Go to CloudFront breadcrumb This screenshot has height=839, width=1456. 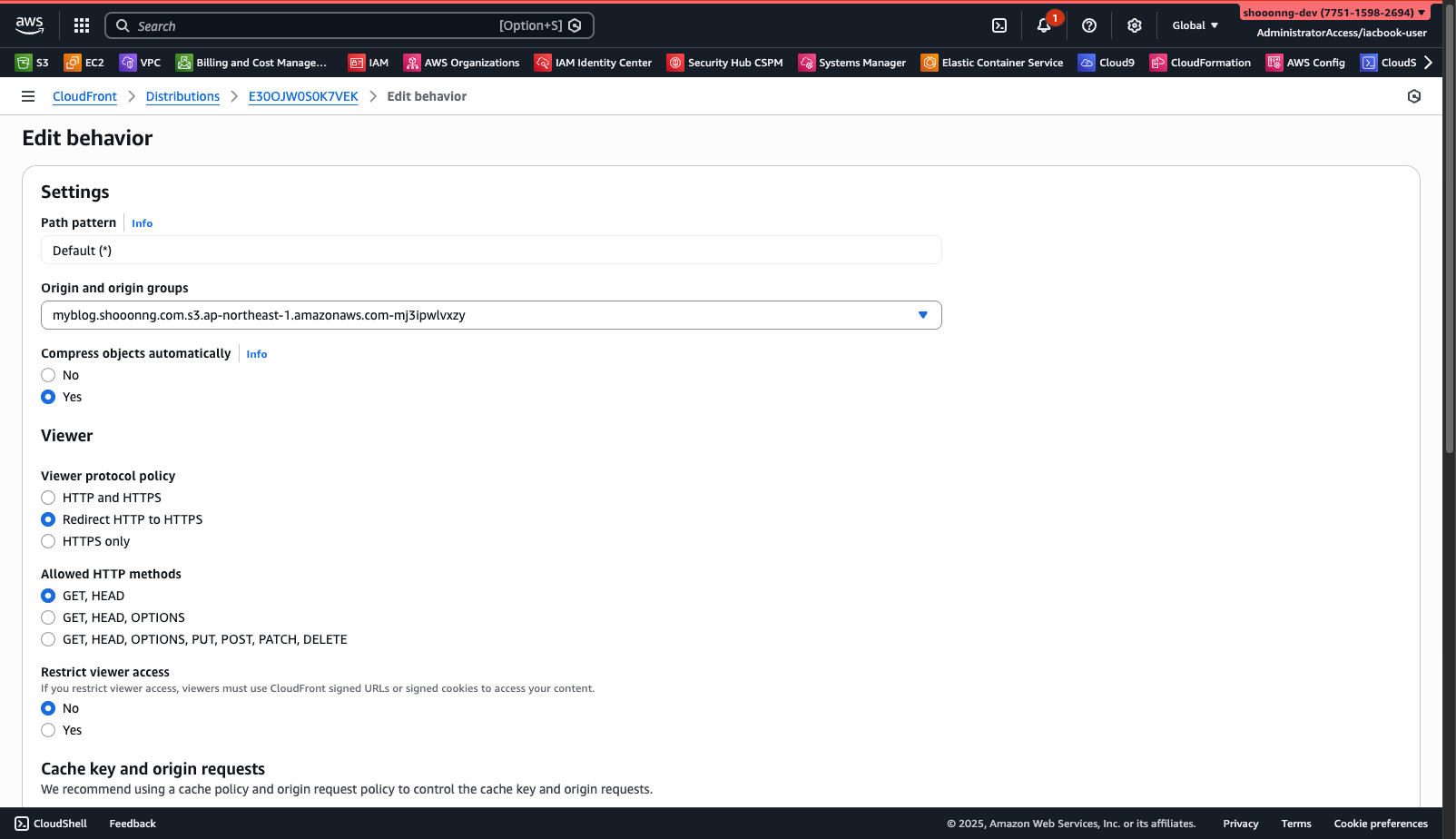(84, 96)
